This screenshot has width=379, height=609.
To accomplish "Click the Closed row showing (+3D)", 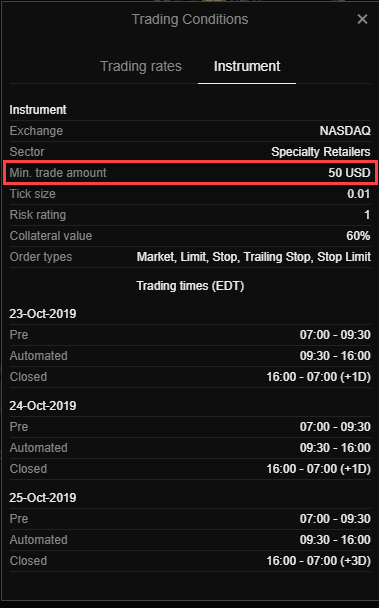I will pyautogui.click(x=190, y=561).
